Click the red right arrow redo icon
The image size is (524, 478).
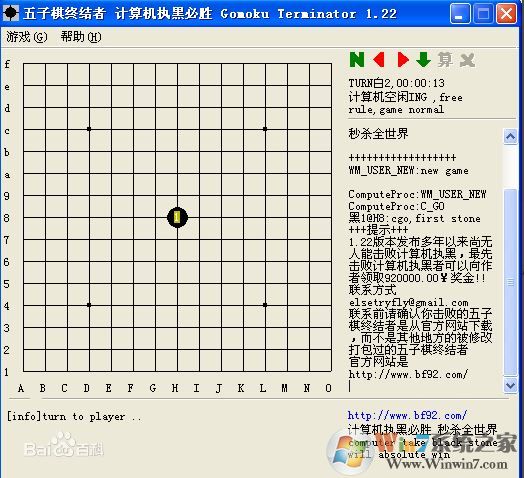click(x=403, y=60)
